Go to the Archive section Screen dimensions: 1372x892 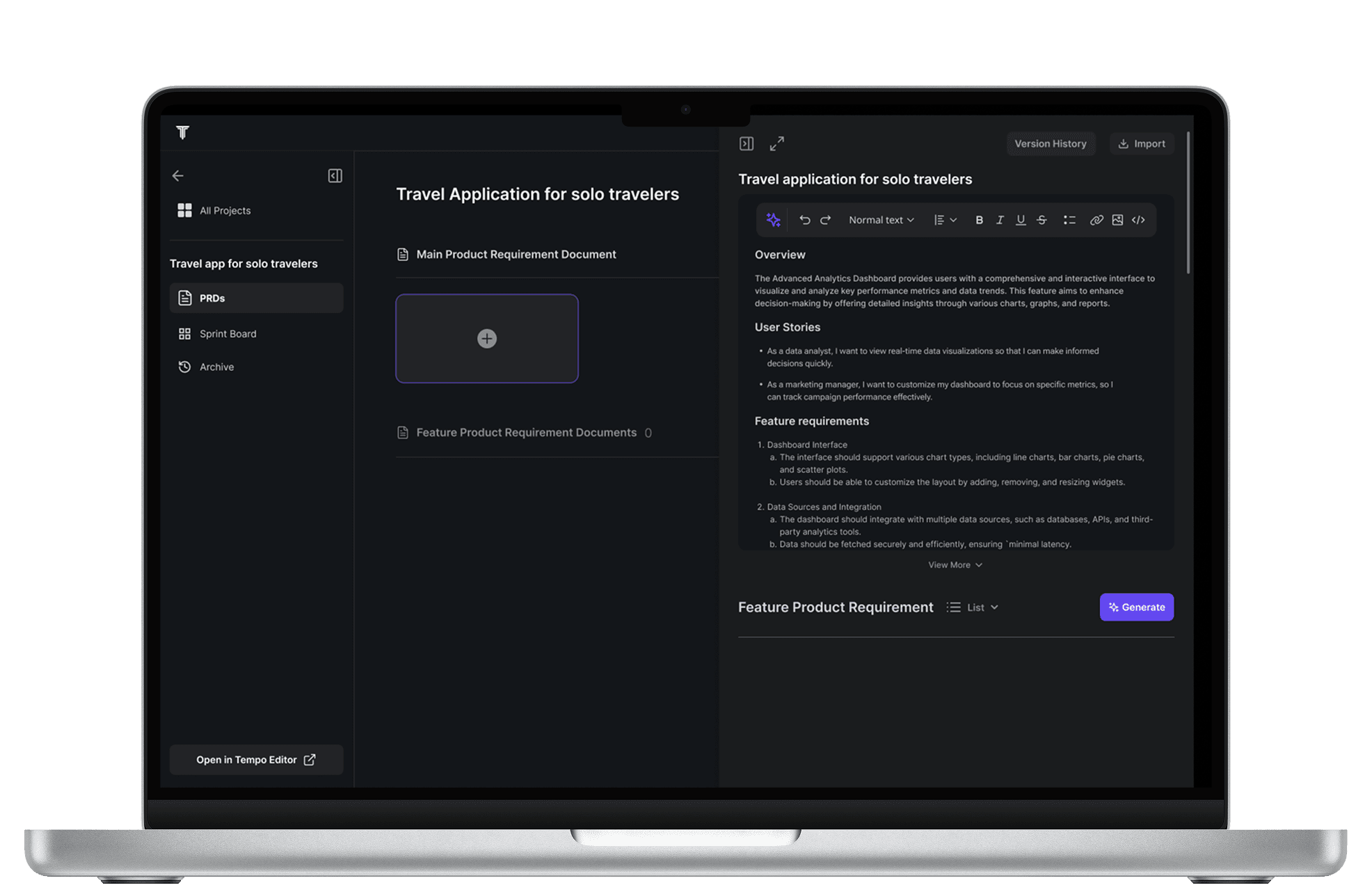216,367
